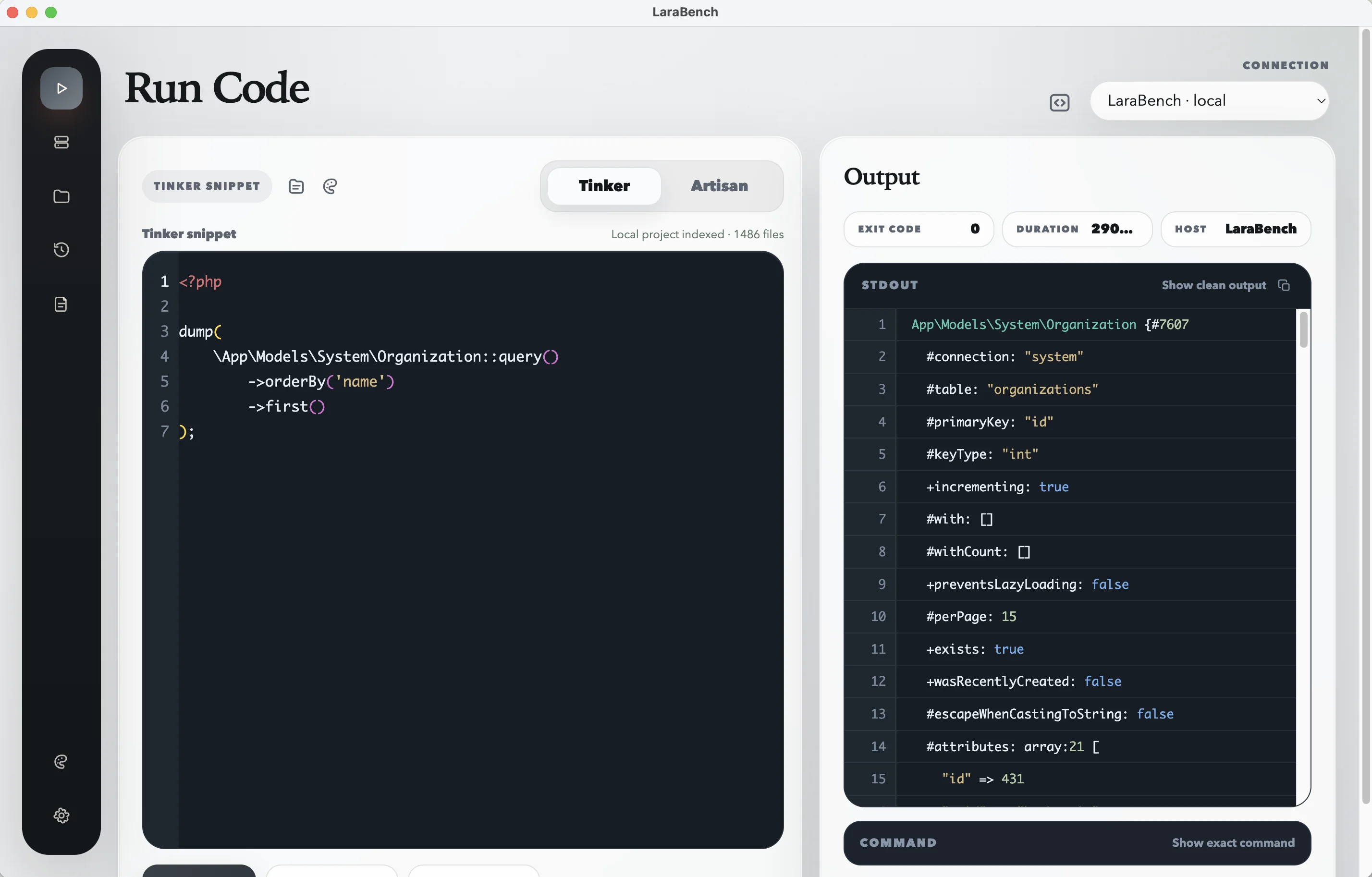Click the CONNECTION label above the dropdown
Screen dimensions: 1372x877
(x=1286, y=65)
